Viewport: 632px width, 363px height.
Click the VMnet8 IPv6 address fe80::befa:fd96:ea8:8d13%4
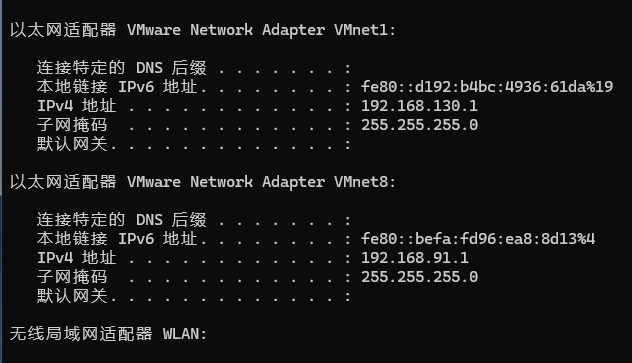click(x=478, y=239)
